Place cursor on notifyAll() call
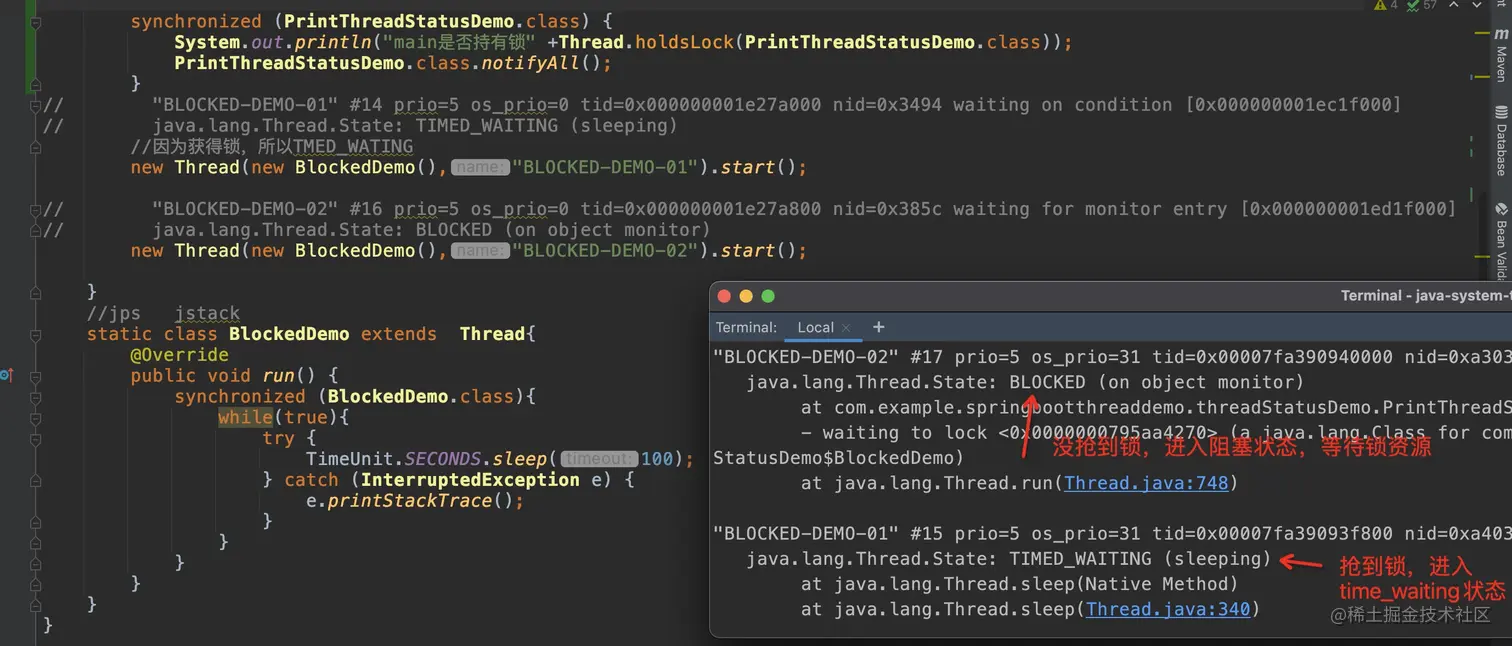Screen dimensions: 1512x646 (x=547, y=63)
